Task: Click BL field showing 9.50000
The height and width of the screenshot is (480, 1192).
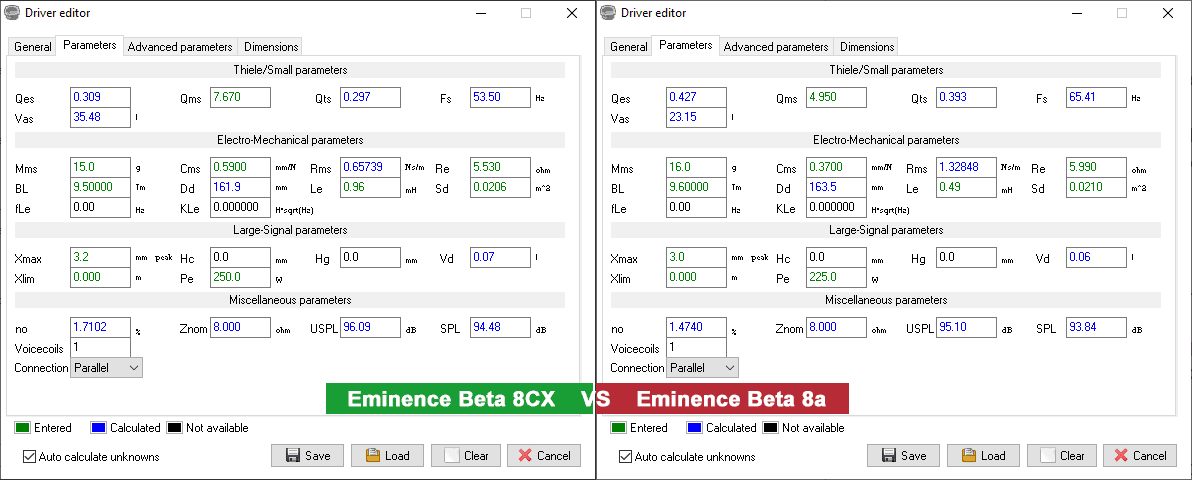Action: (100, 187)
